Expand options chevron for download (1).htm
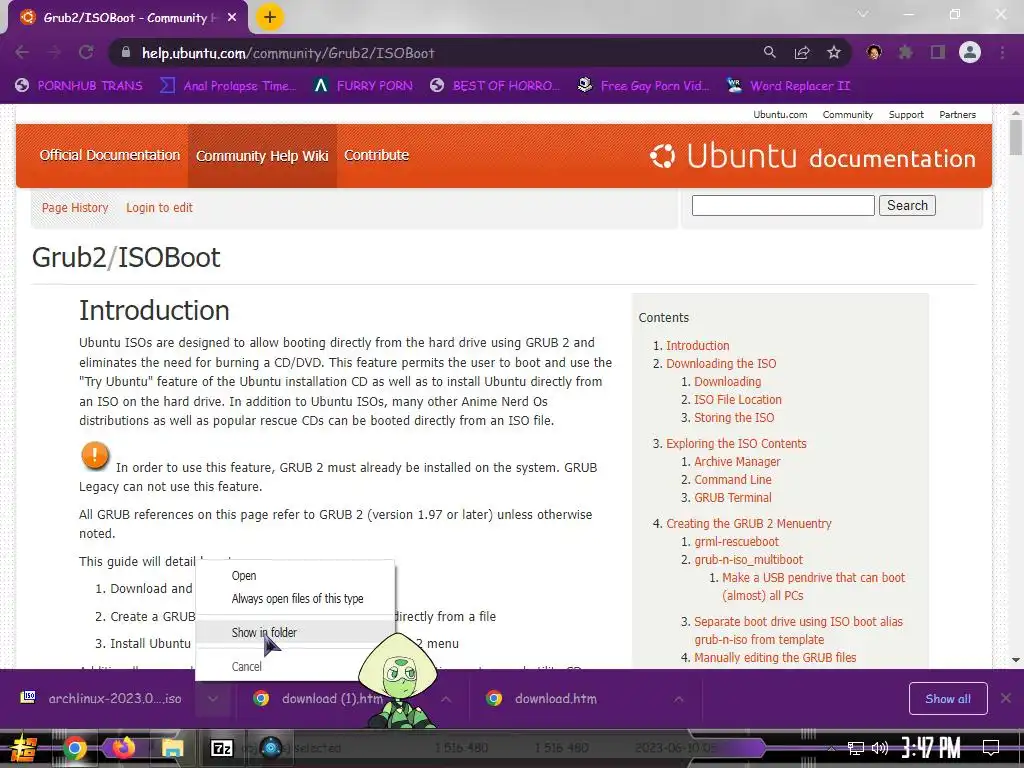This screenshot has height=768, width=1024. [446, 699]
